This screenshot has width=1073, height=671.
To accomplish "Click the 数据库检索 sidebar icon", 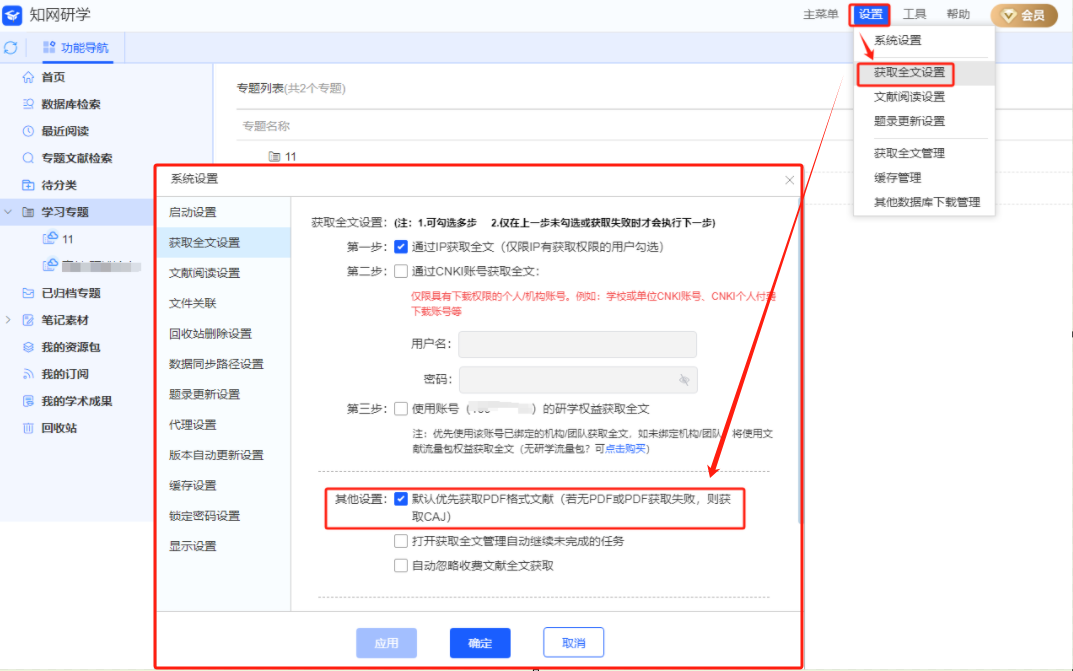I will point(28,104).
